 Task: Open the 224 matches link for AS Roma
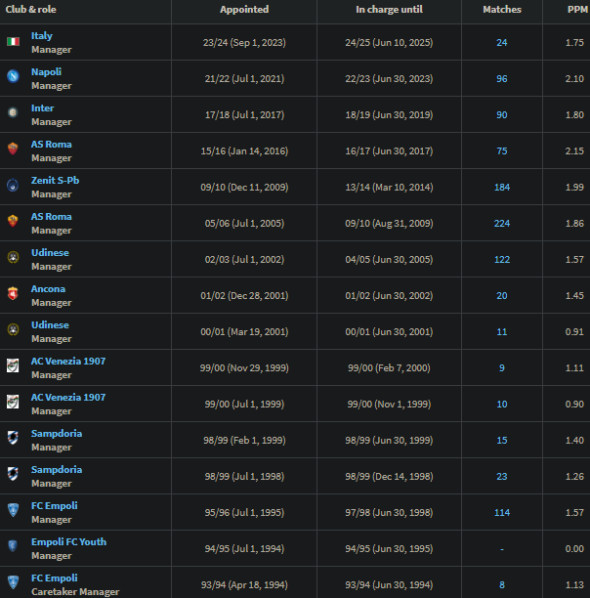point(502,223)
